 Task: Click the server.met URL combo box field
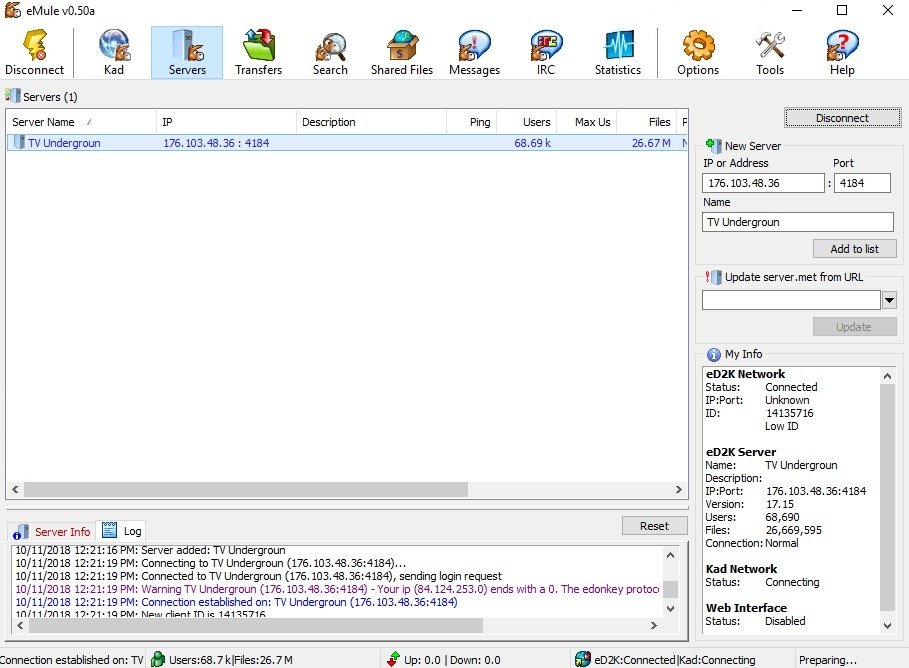[791, 300]
